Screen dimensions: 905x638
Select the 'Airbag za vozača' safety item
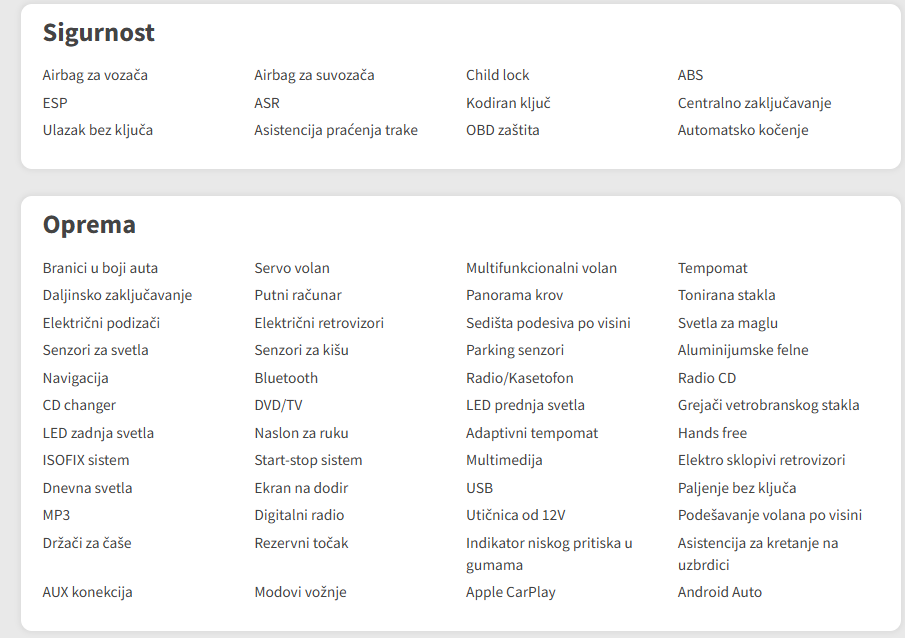[95, 75]
